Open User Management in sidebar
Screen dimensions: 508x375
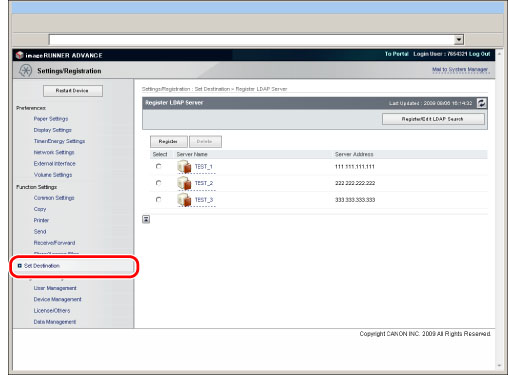pyautogui.click(x=55, y=288)
